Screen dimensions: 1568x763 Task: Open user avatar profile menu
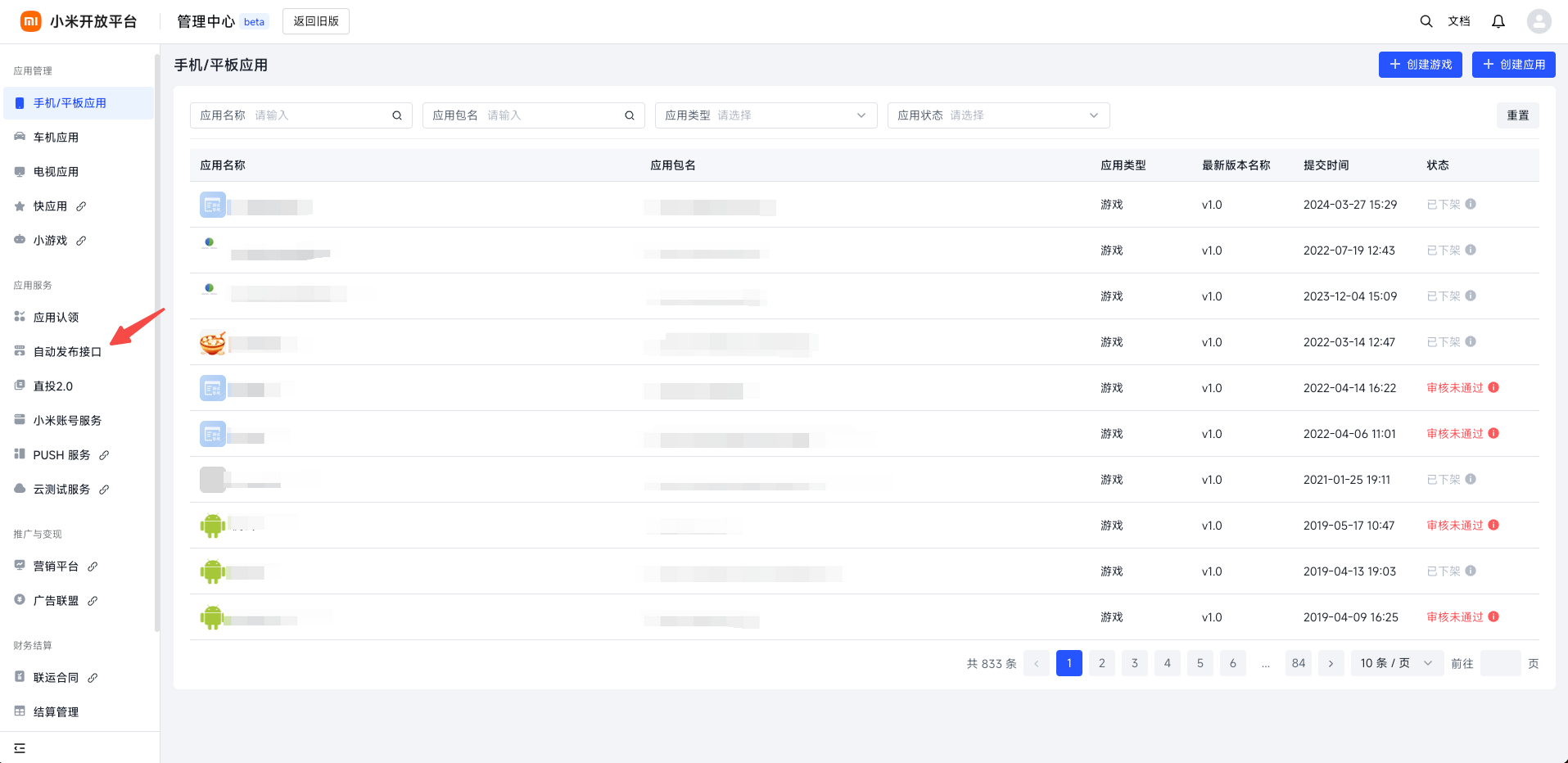point(1539,21)
